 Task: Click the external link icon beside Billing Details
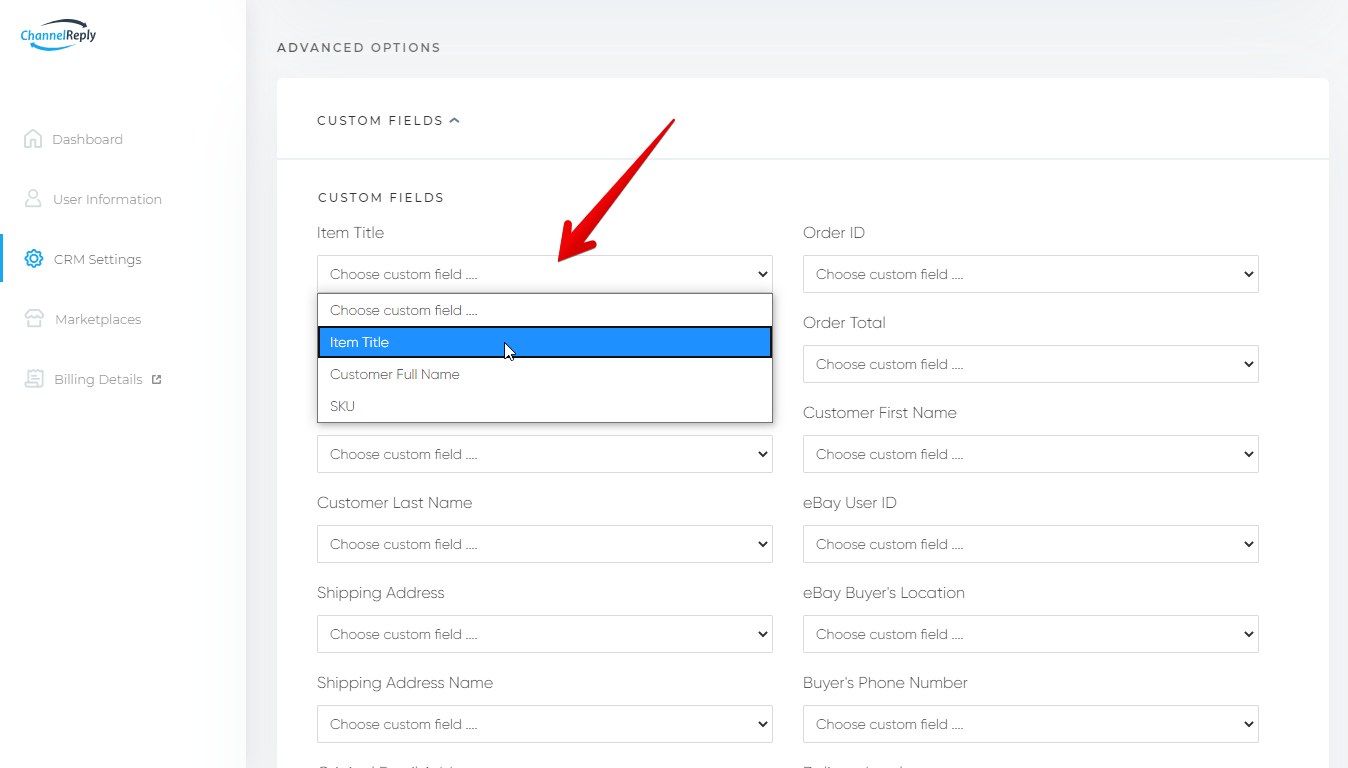pos(156,379)
